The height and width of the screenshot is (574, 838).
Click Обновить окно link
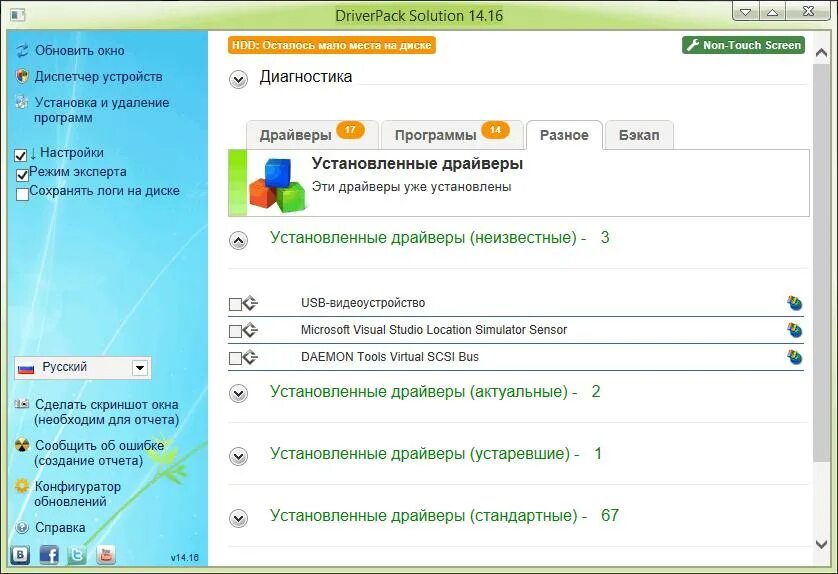click(x=80, y=50)
